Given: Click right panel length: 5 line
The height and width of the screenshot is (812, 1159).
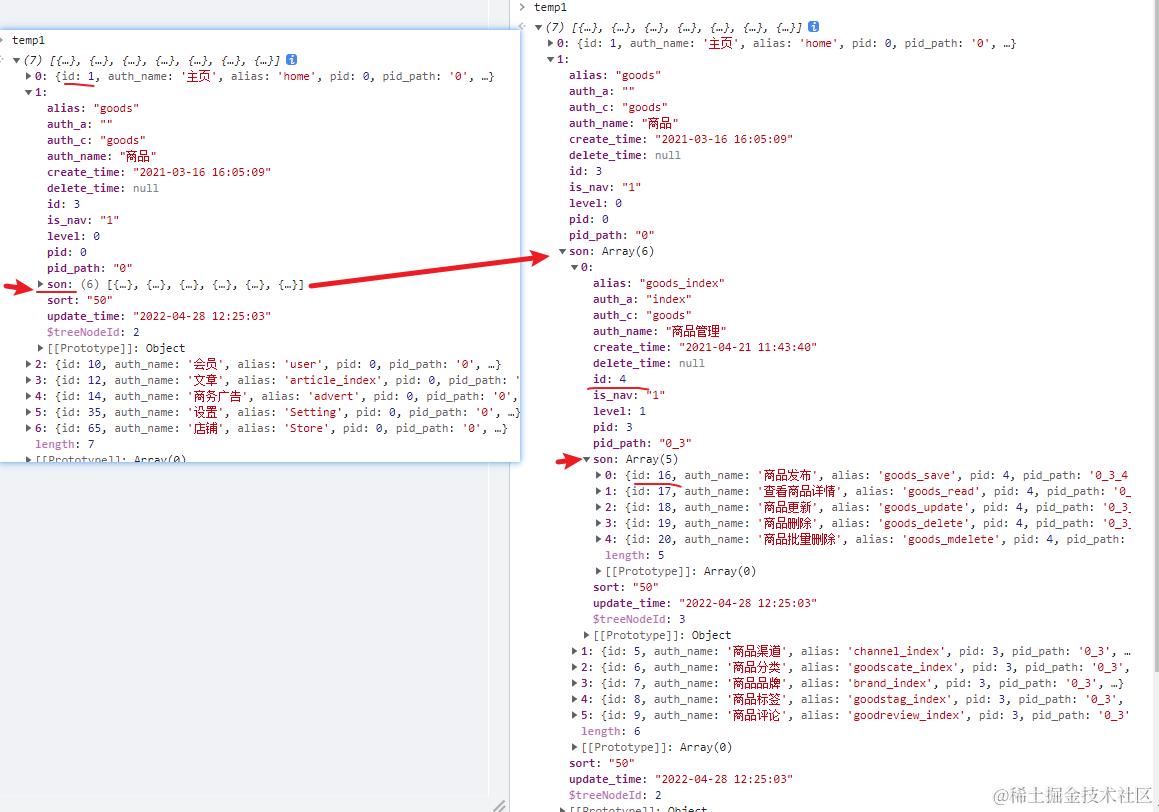Looking at the screenshot, I should click(x=635, y=556).
